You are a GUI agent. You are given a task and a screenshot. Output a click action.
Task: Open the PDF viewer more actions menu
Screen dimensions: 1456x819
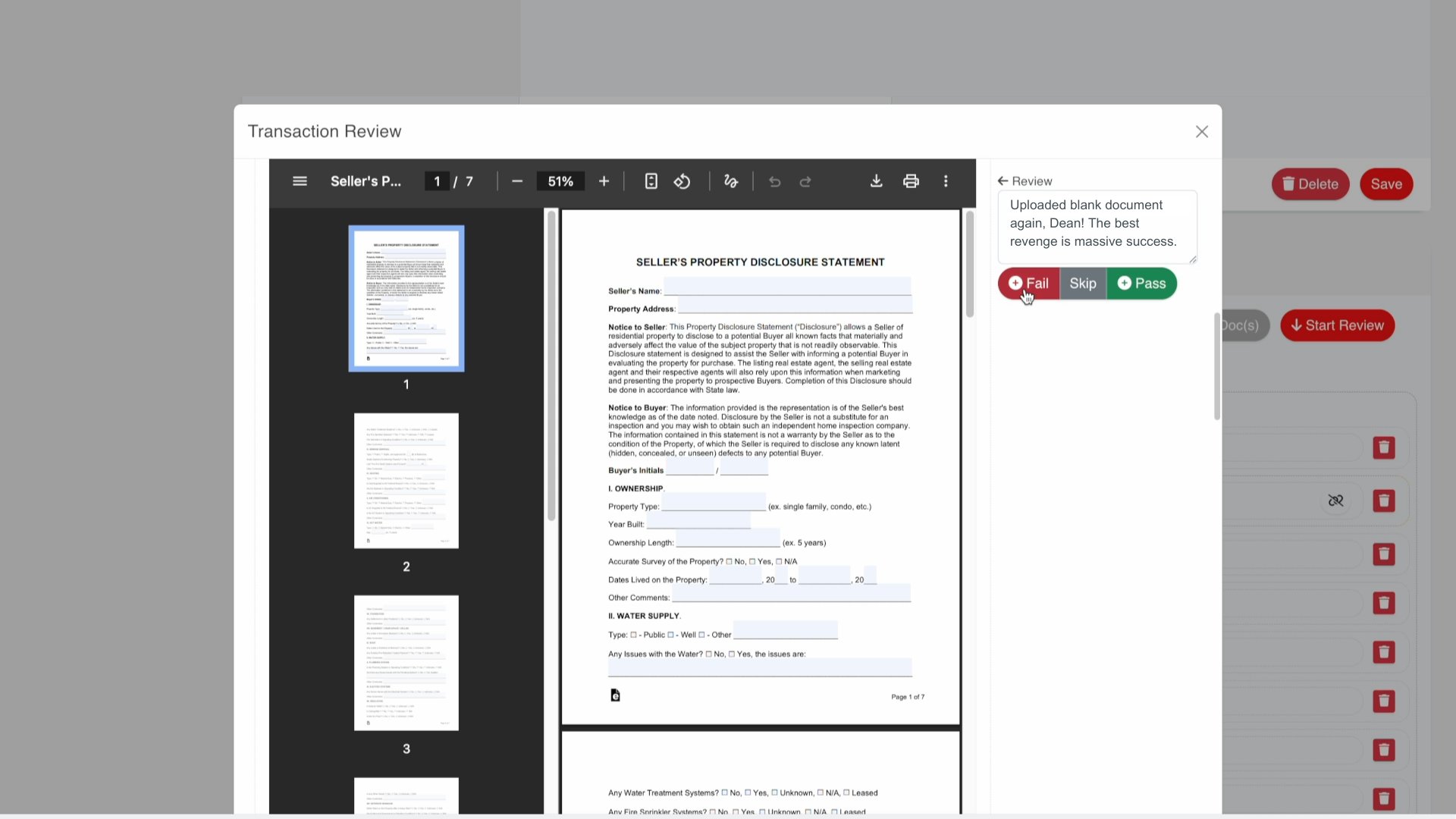(946, 181)
